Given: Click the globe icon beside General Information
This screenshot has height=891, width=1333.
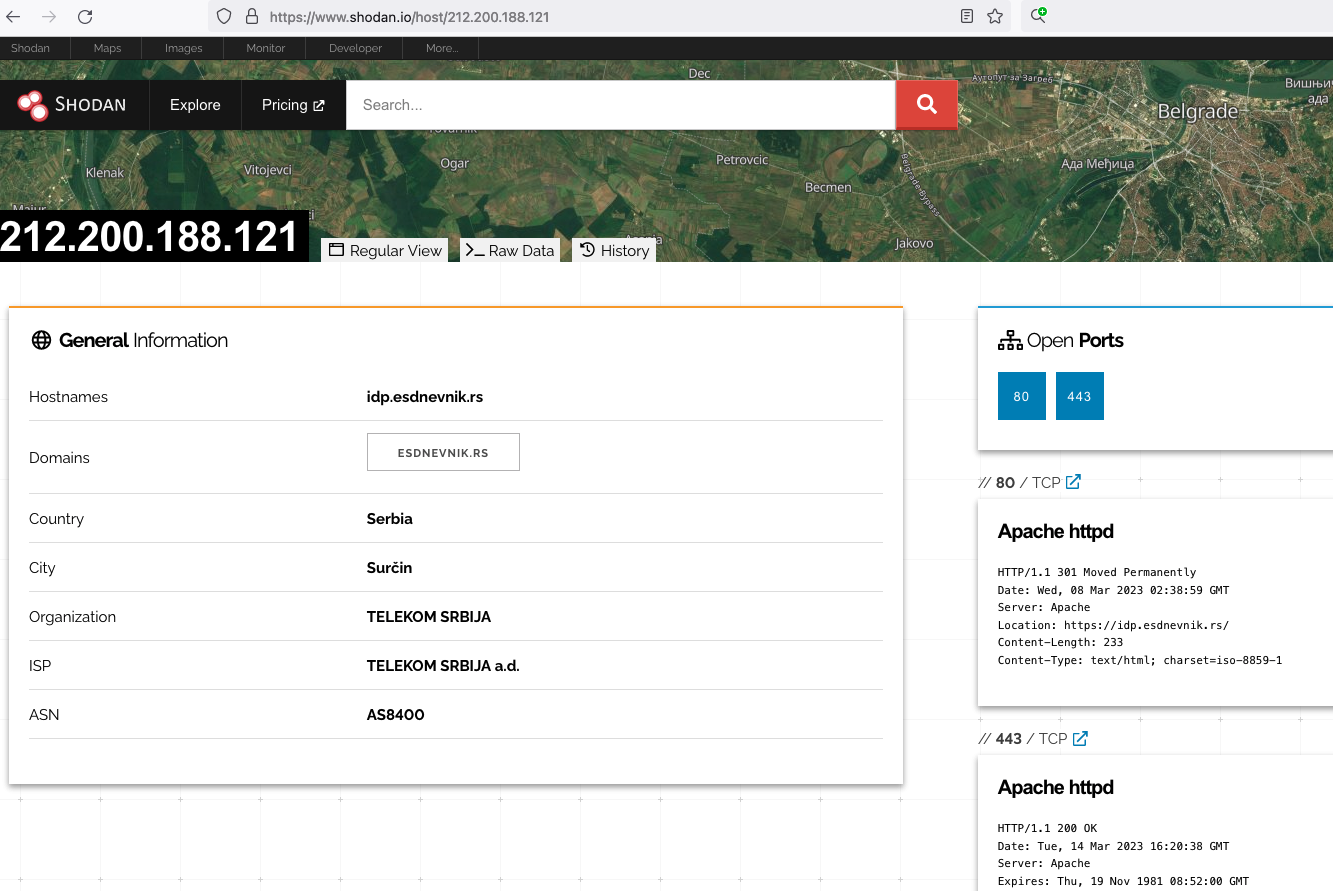Looking at the screenshot, I should pyautogui.click(x=41, y=340).
